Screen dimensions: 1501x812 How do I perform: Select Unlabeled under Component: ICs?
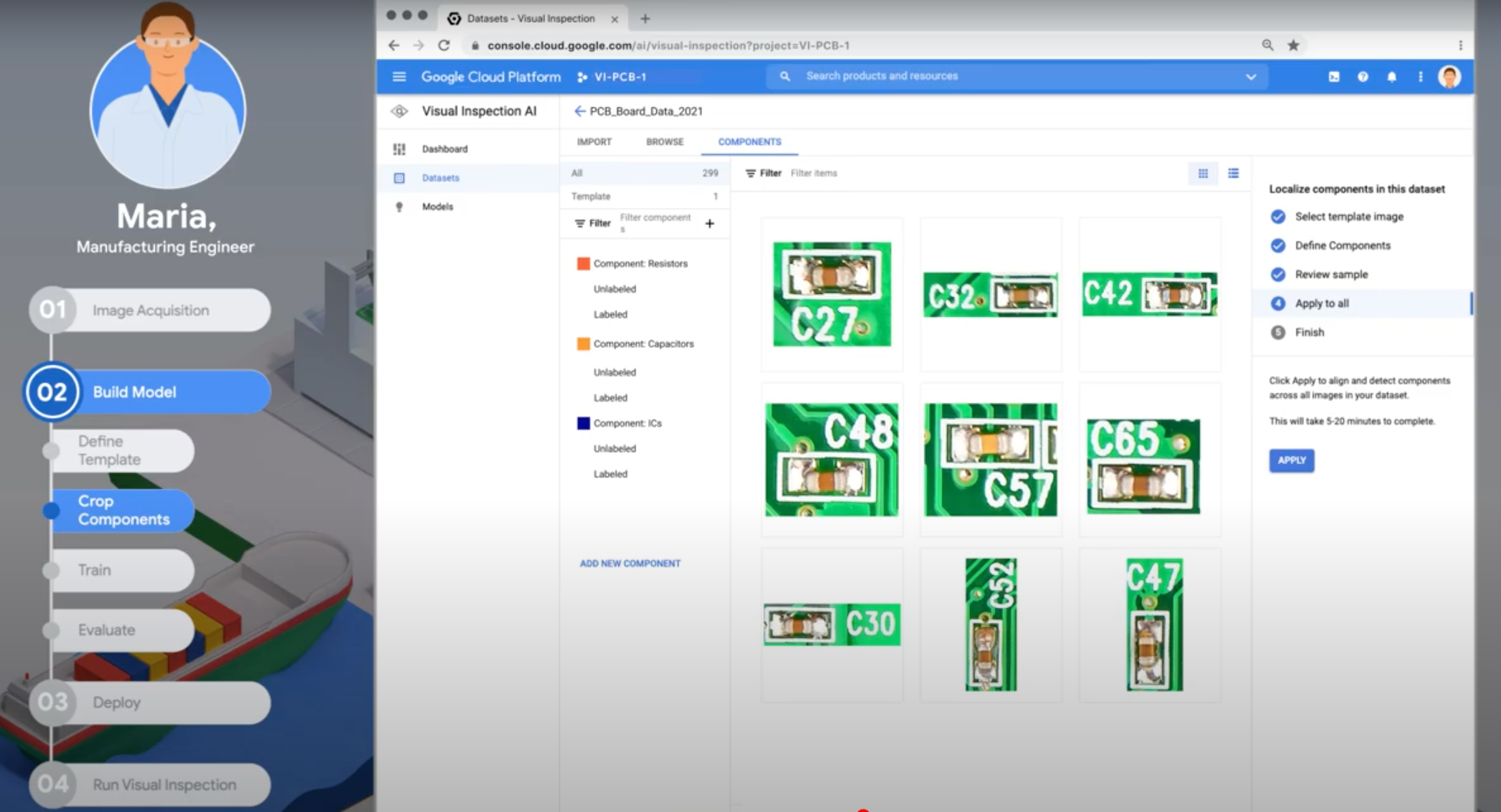(x=614, y=449)
